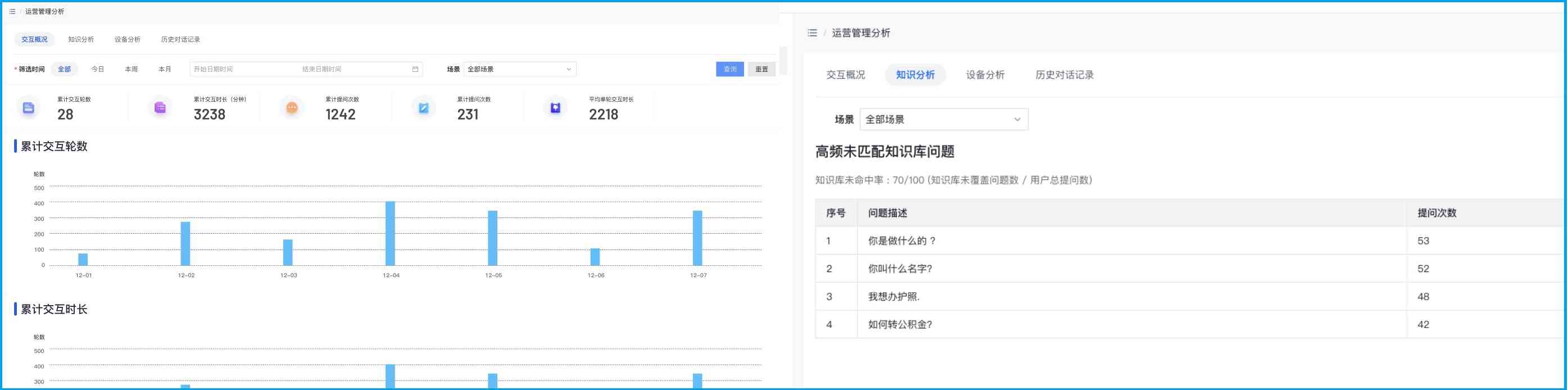Click the 累计交互轮数 card icon
Viewport: 1568px width, 390px height.
(x=29, y=108)
